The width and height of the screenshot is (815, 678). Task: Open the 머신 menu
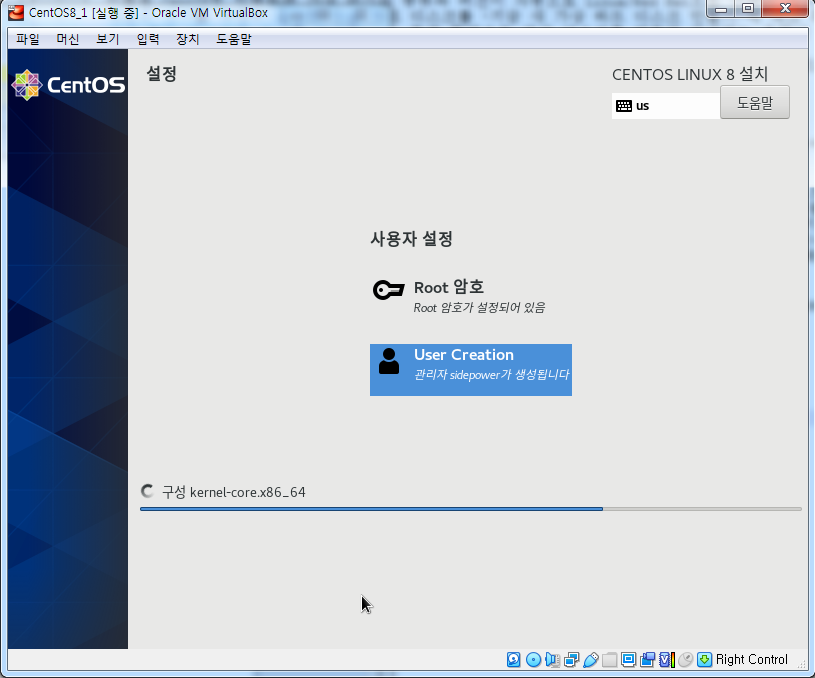coord(68,39)
